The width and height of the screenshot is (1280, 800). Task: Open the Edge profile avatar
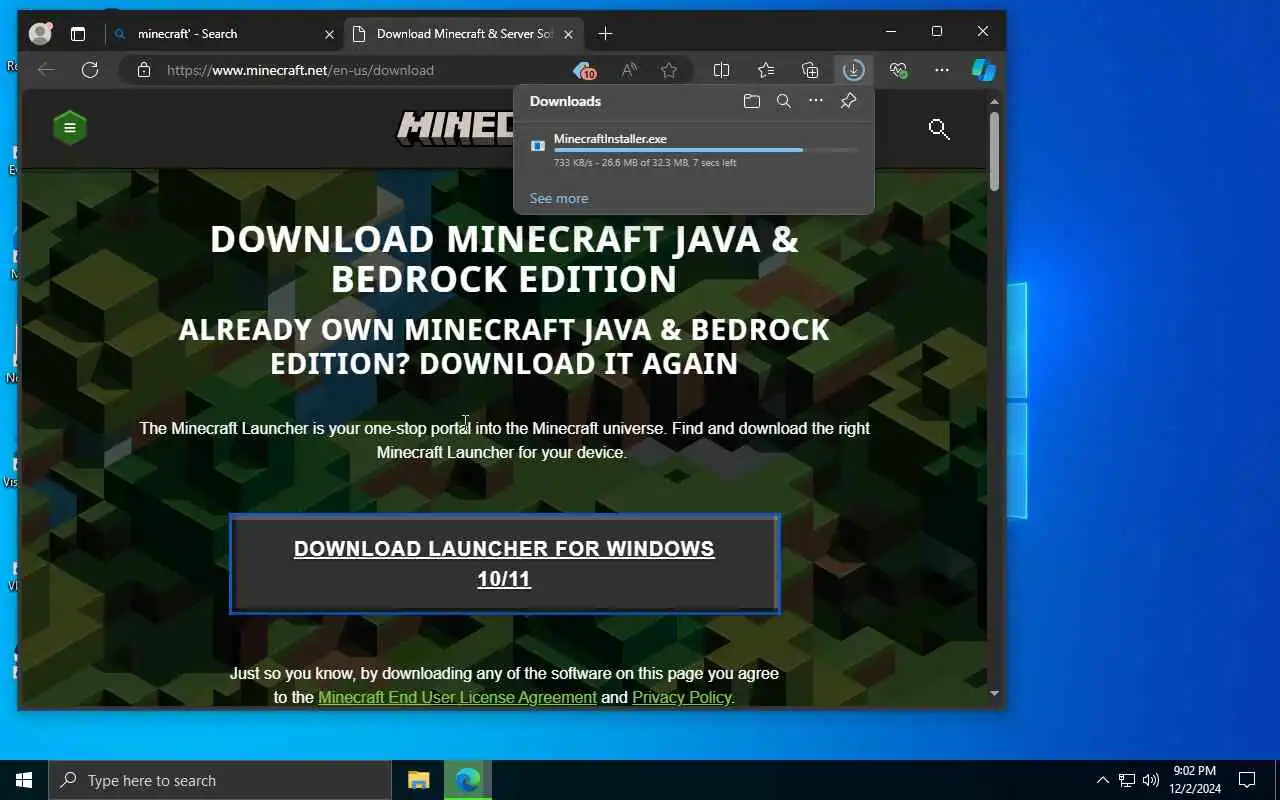tap(40, 33)
